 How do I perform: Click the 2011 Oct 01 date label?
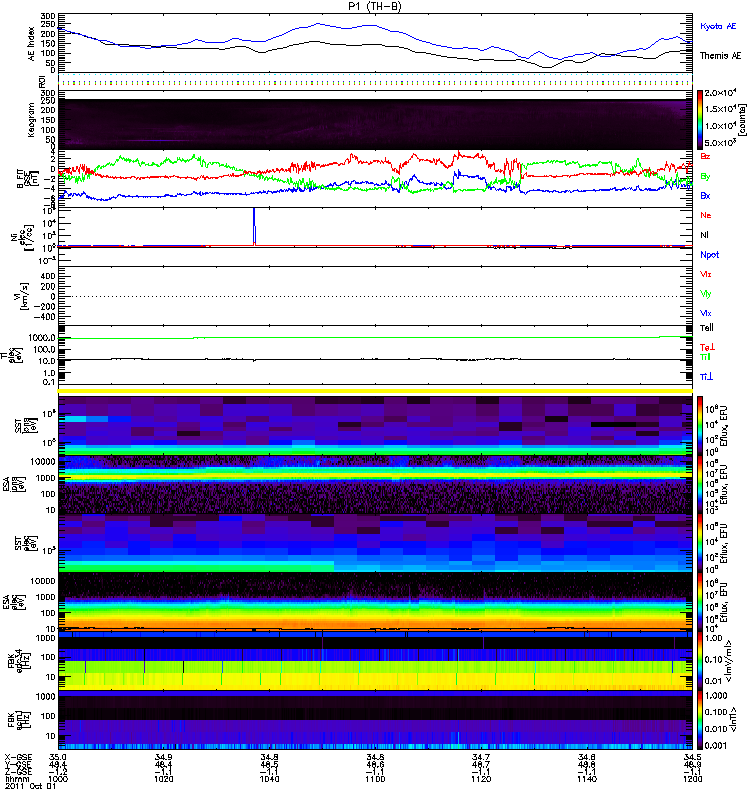30,786
